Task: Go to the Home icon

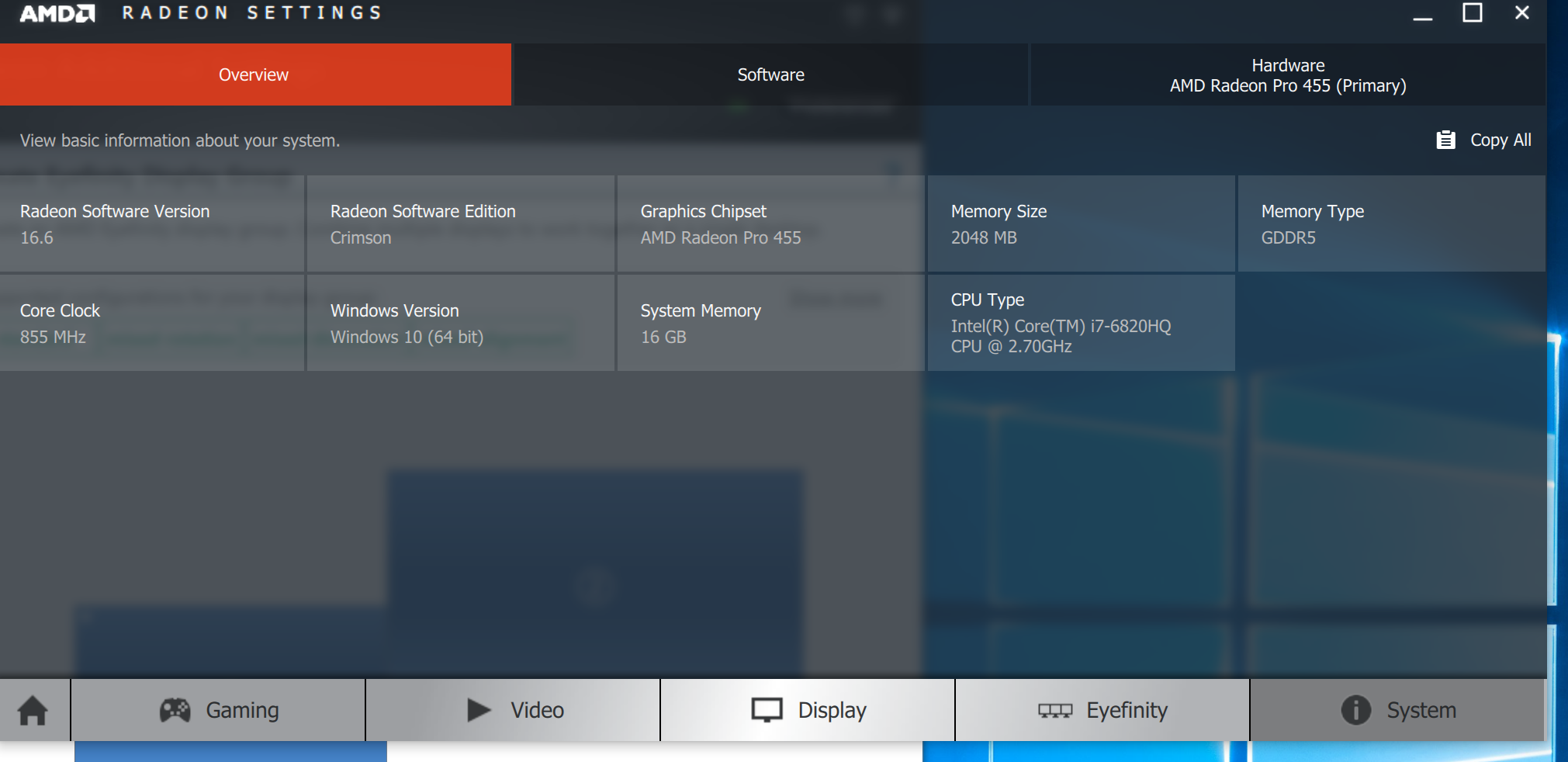Action: (33, 710)
